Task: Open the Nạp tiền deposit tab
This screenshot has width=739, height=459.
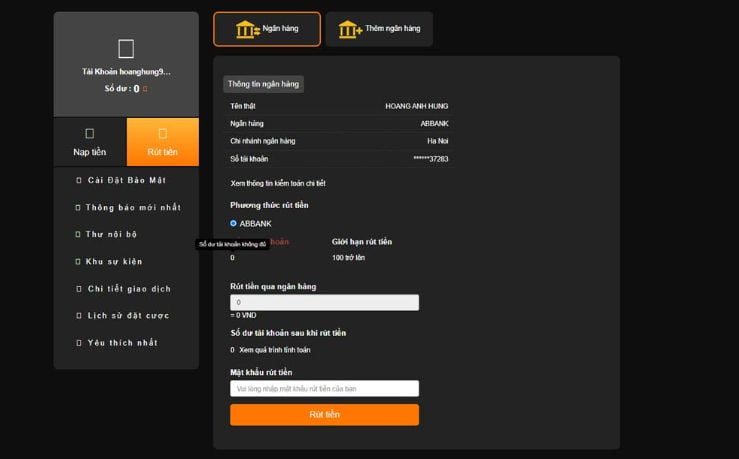Action: tap(90, 142)
